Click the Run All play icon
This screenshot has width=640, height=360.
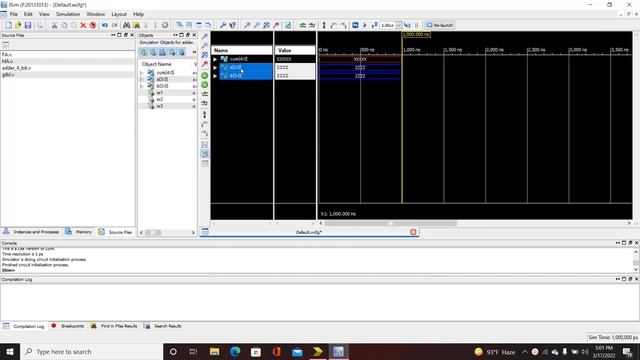tap(365, 25)
